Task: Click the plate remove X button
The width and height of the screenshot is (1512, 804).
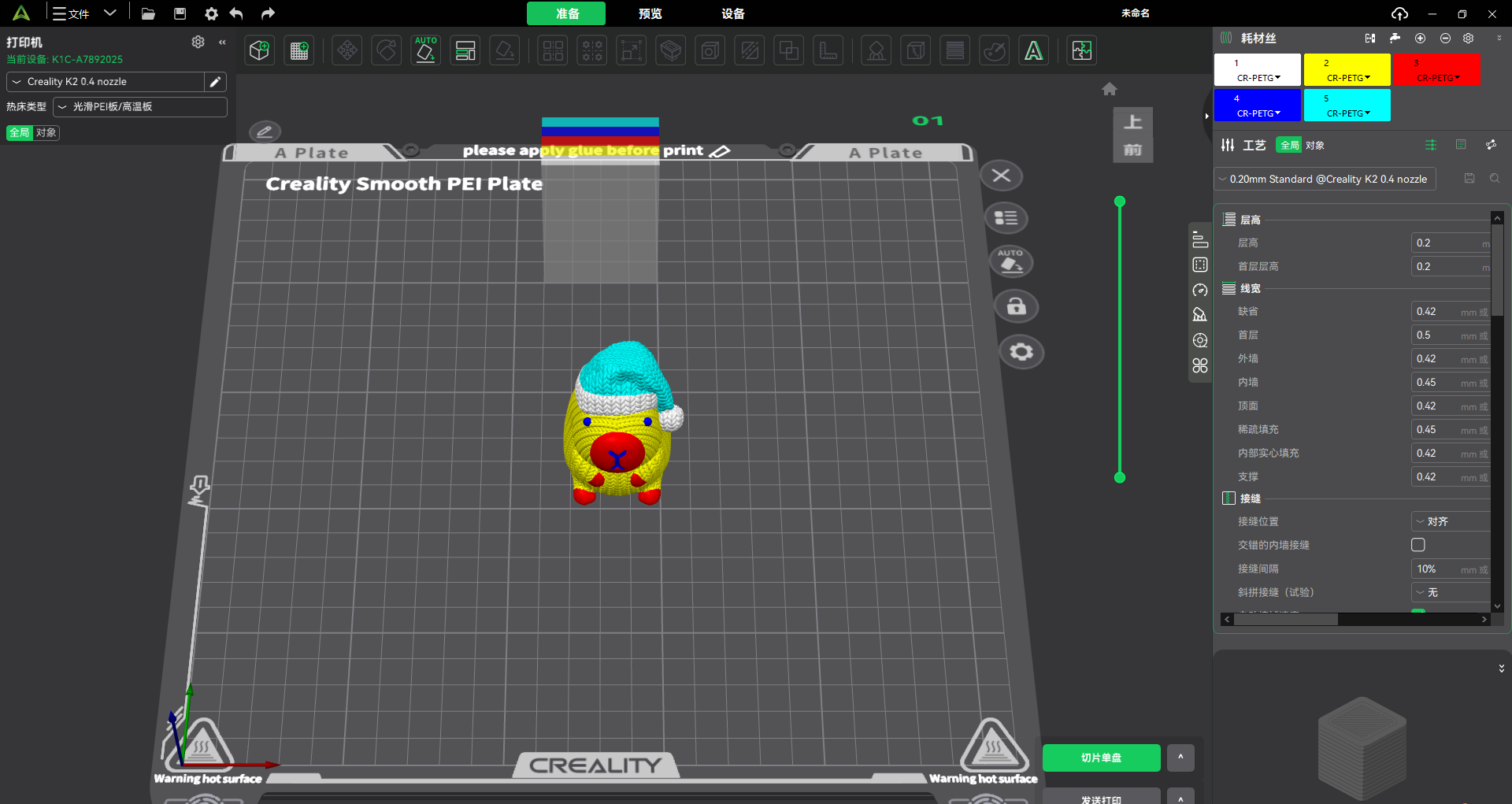Action: point(1002,176)
